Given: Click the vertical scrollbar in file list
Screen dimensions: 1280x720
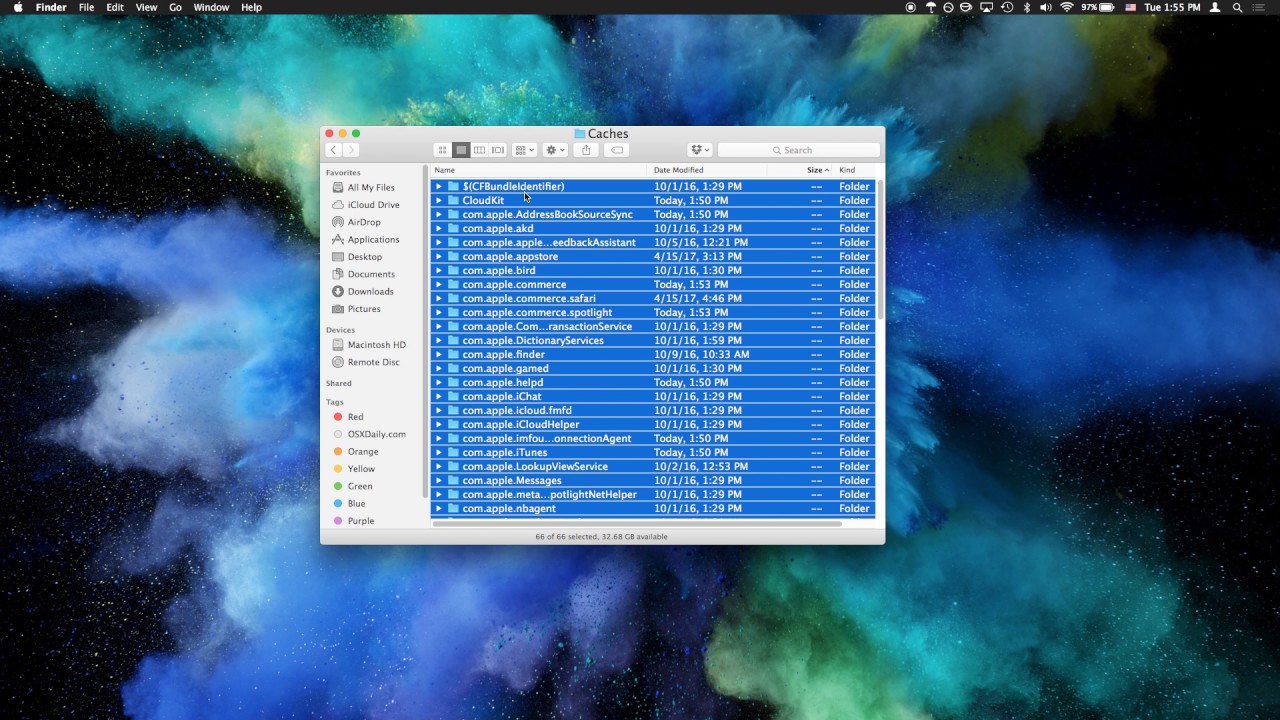Looking at the screenshot, I should [x=880, y=250].
